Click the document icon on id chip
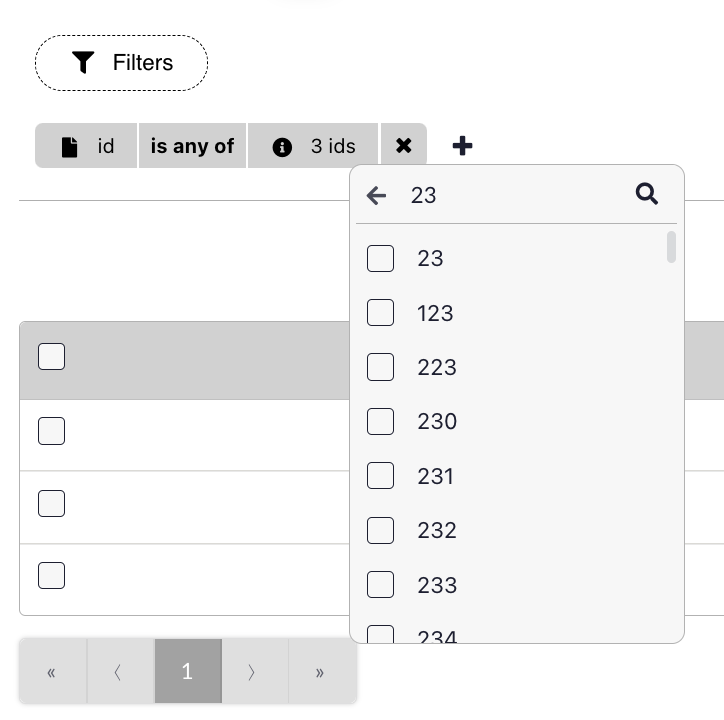724x720 pixels. pyautogui.click(x=69, y=147)
